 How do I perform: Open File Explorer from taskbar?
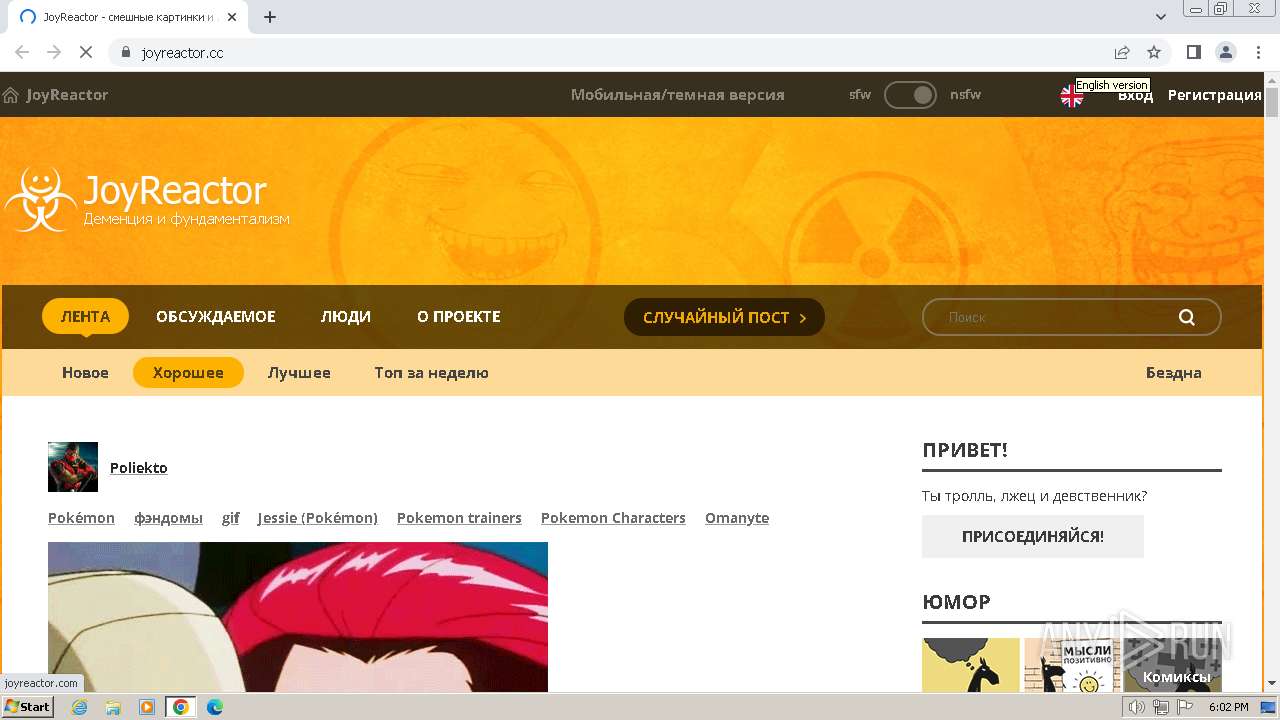[113, 707]
